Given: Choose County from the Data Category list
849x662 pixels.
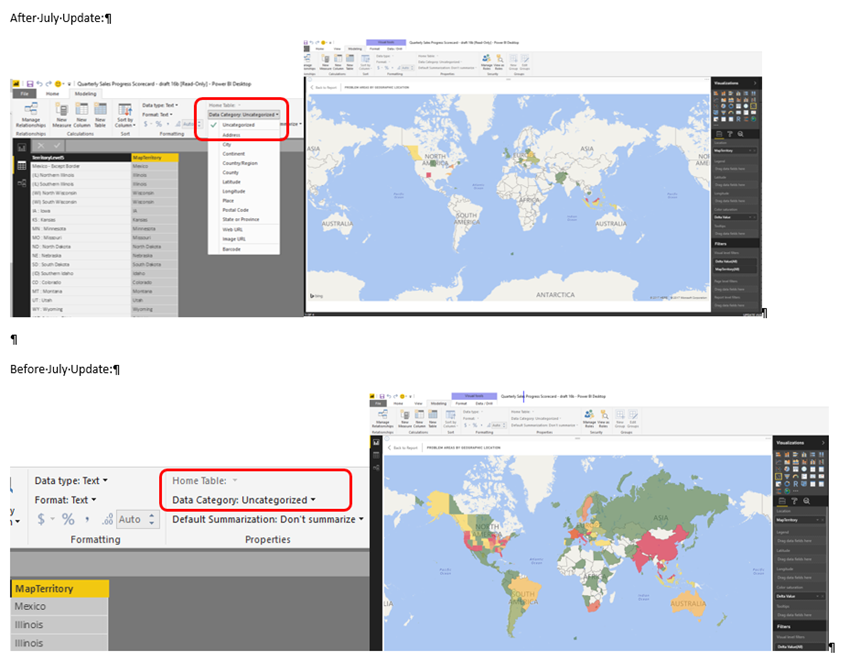Looking at the screenshot, I should click(x=244, y=172).
